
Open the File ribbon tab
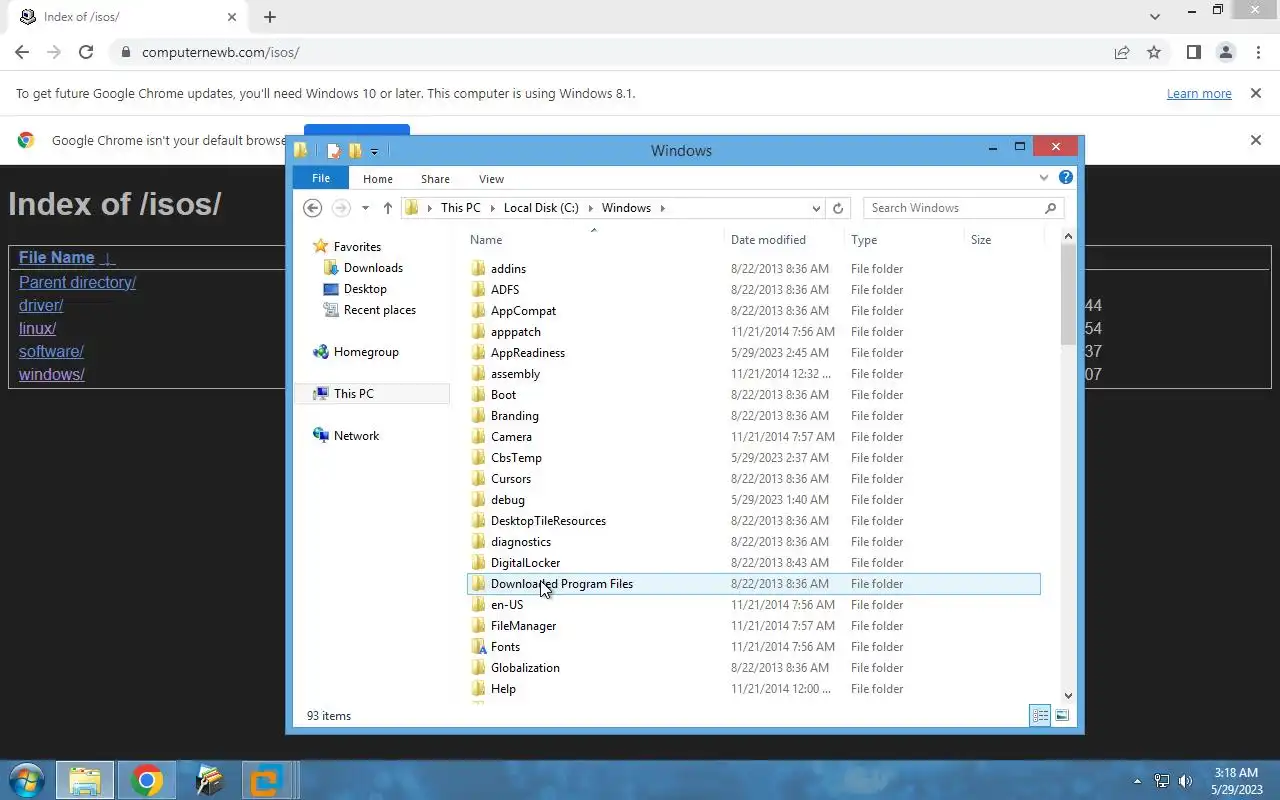(x=321, y=178)
